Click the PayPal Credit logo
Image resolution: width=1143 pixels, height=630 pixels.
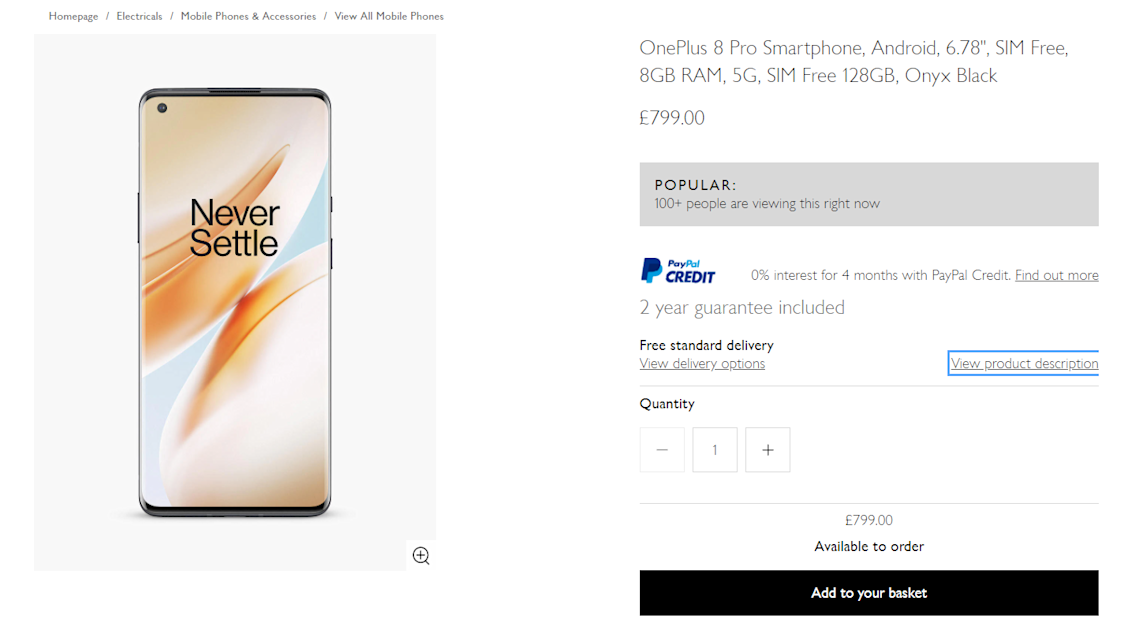click(678, 271)
